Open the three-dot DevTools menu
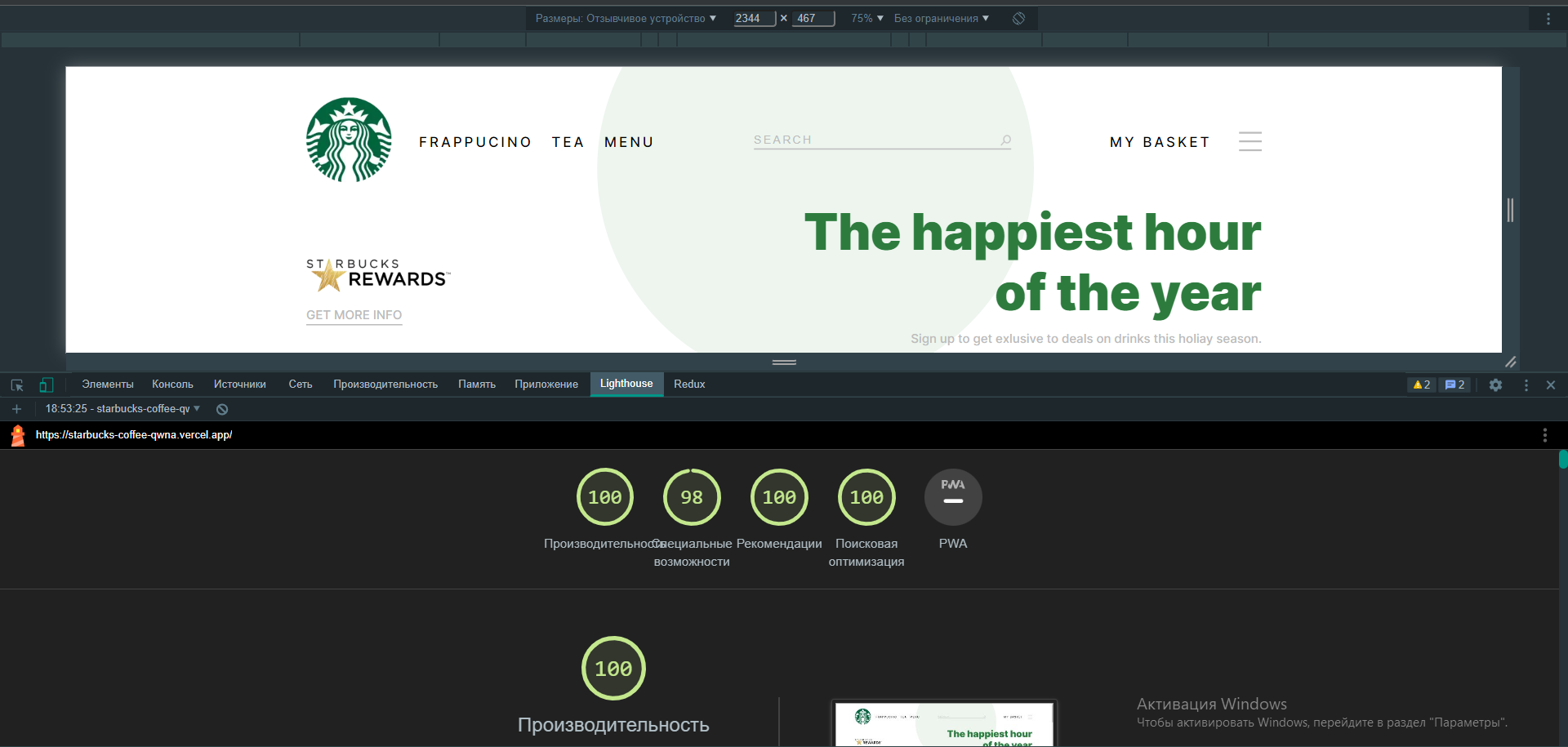 (1526, 385)
